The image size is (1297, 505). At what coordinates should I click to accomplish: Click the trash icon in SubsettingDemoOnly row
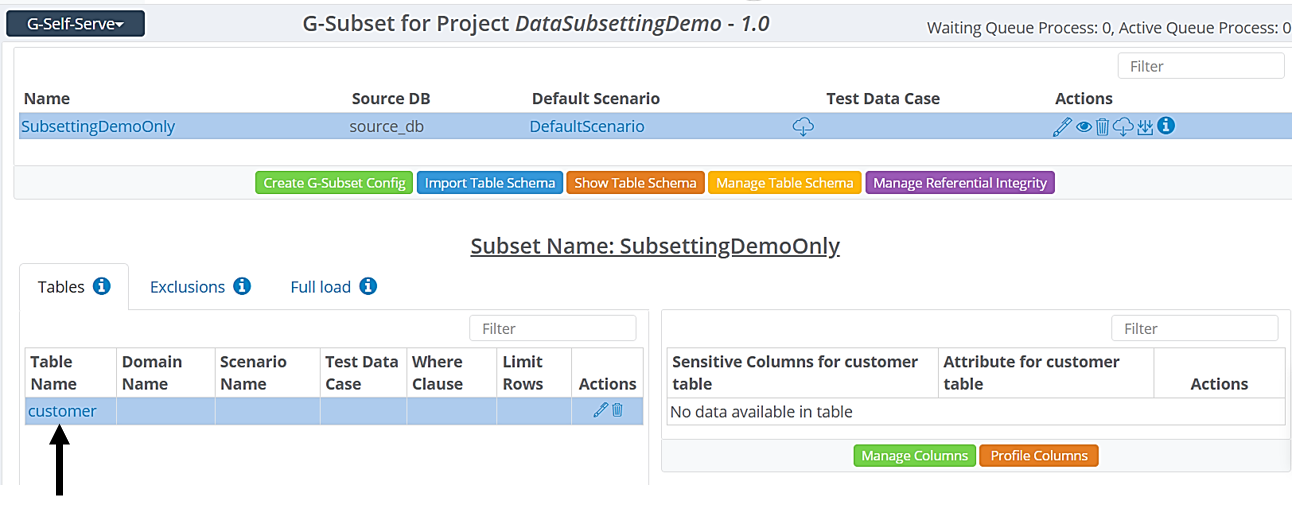click(1102, 127)
